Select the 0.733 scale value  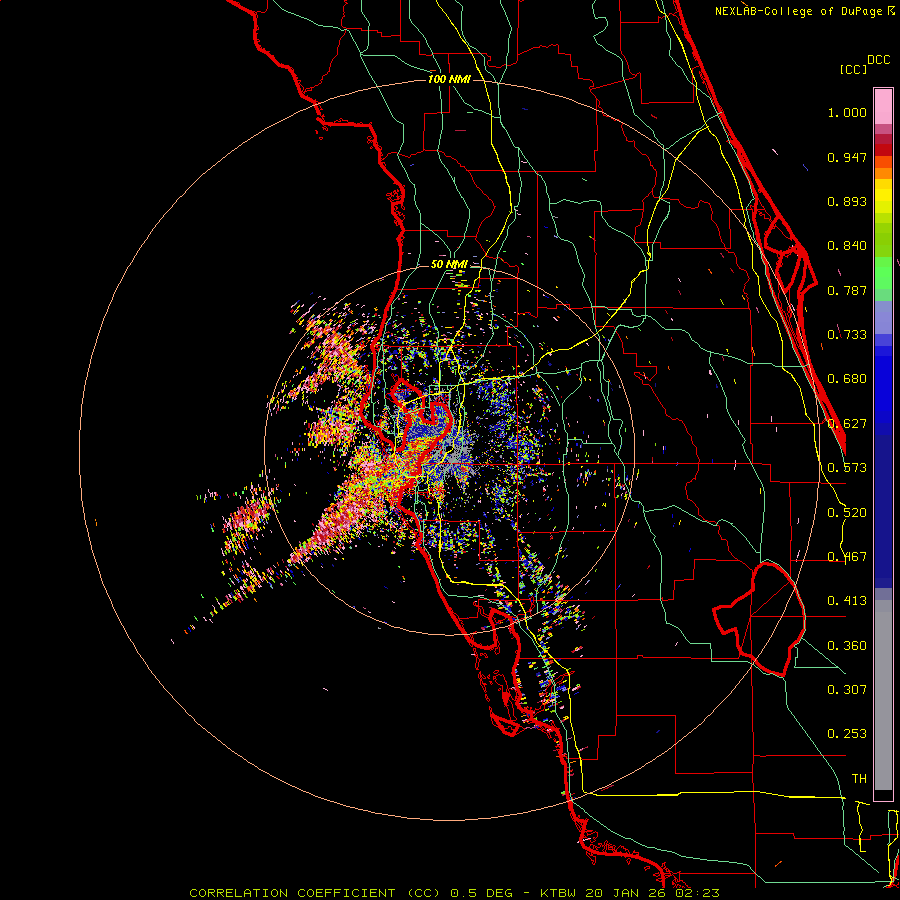click(x=847, y=335)
